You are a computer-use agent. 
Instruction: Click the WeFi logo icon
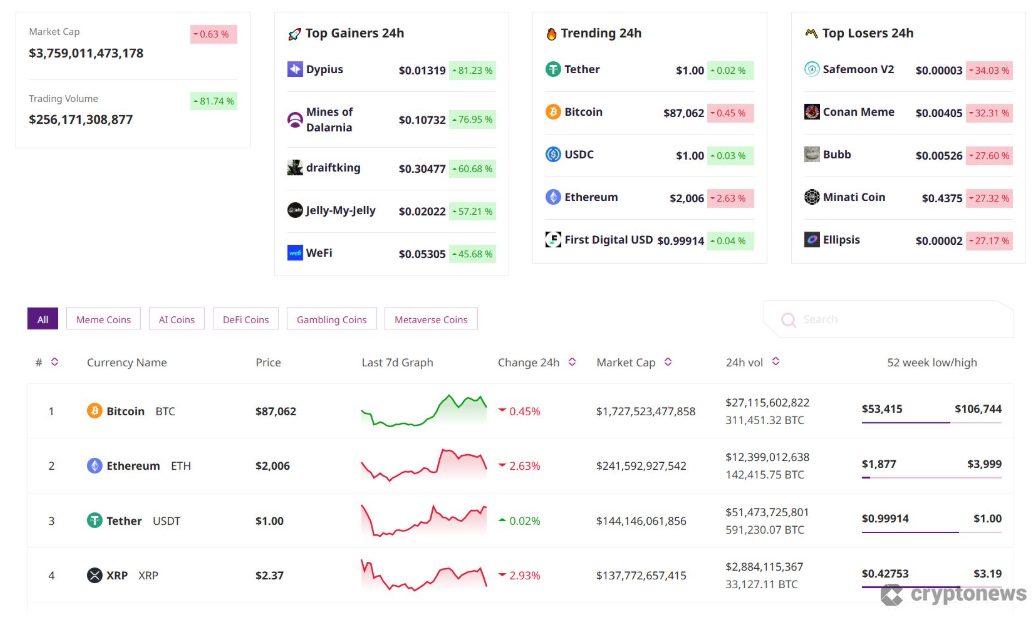295,253
